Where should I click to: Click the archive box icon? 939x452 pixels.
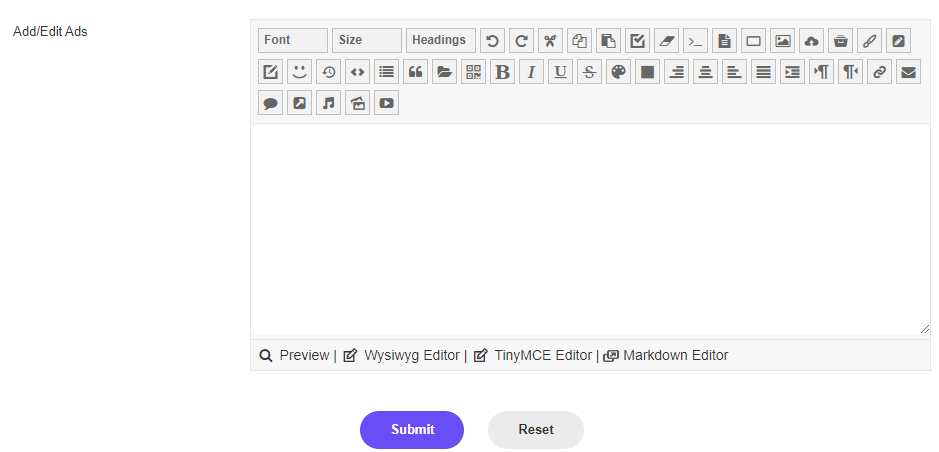841,41
